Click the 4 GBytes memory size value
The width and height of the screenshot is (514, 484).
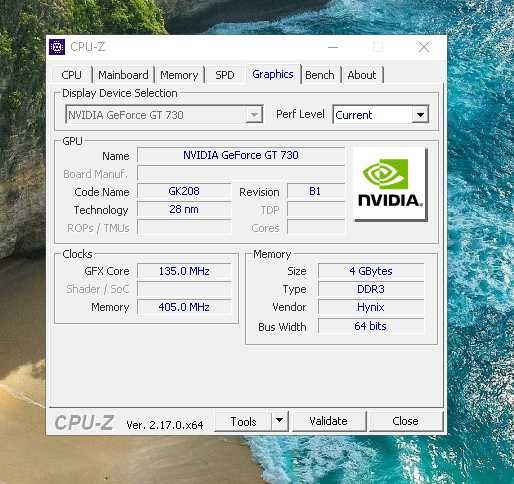[x=371, y=271]
